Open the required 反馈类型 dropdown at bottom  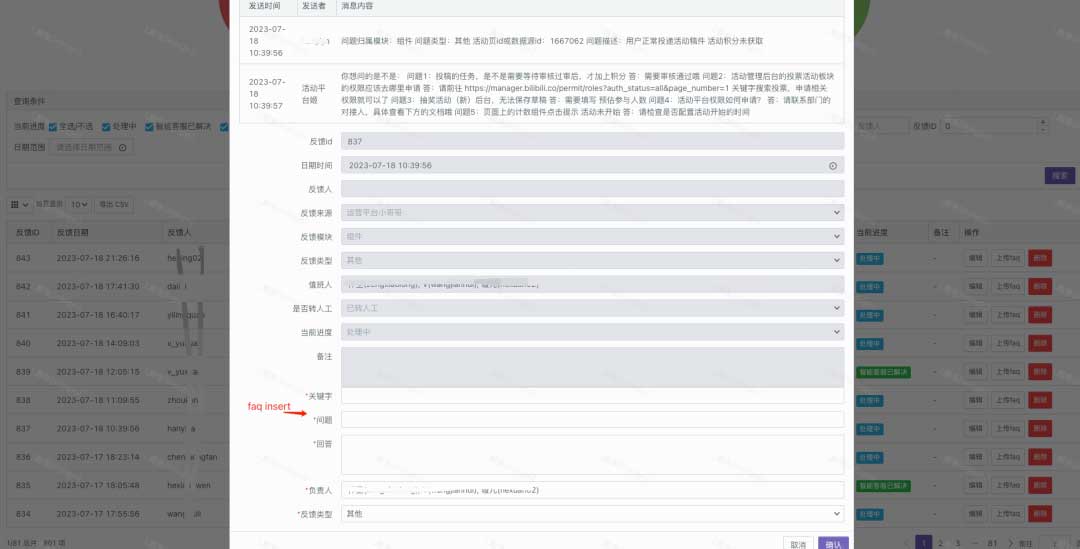[x=592, y=514]
